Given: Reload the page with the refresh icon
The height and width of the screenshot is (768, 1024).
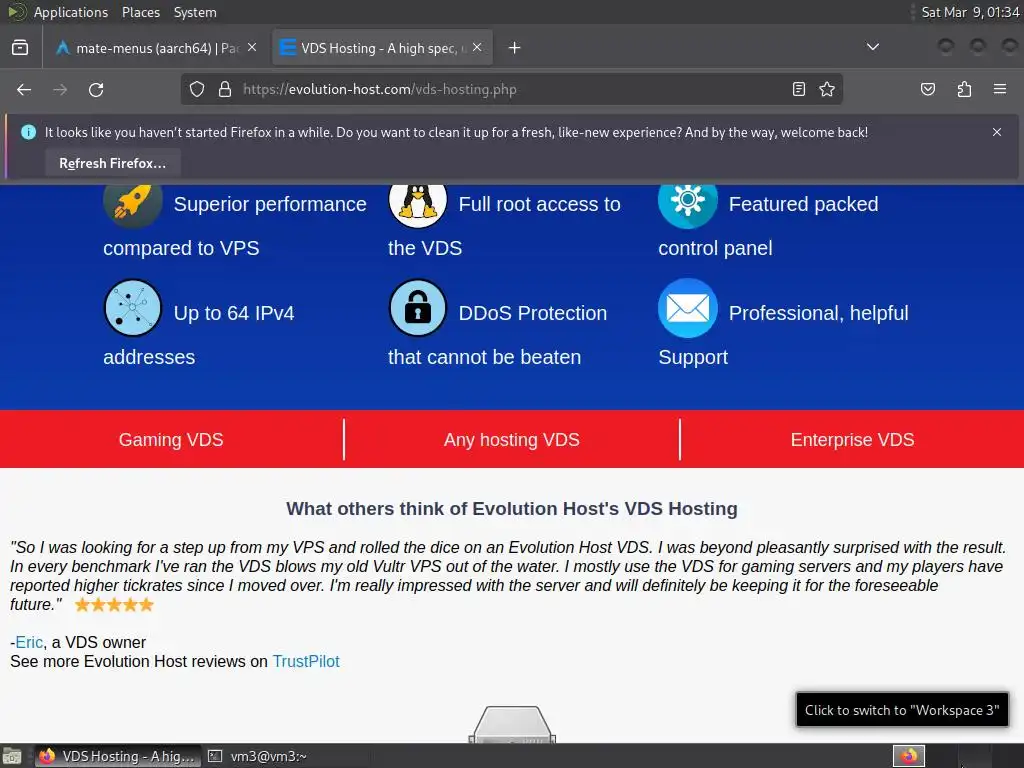Looking at the screenshot, I should [x=96, y=89].
